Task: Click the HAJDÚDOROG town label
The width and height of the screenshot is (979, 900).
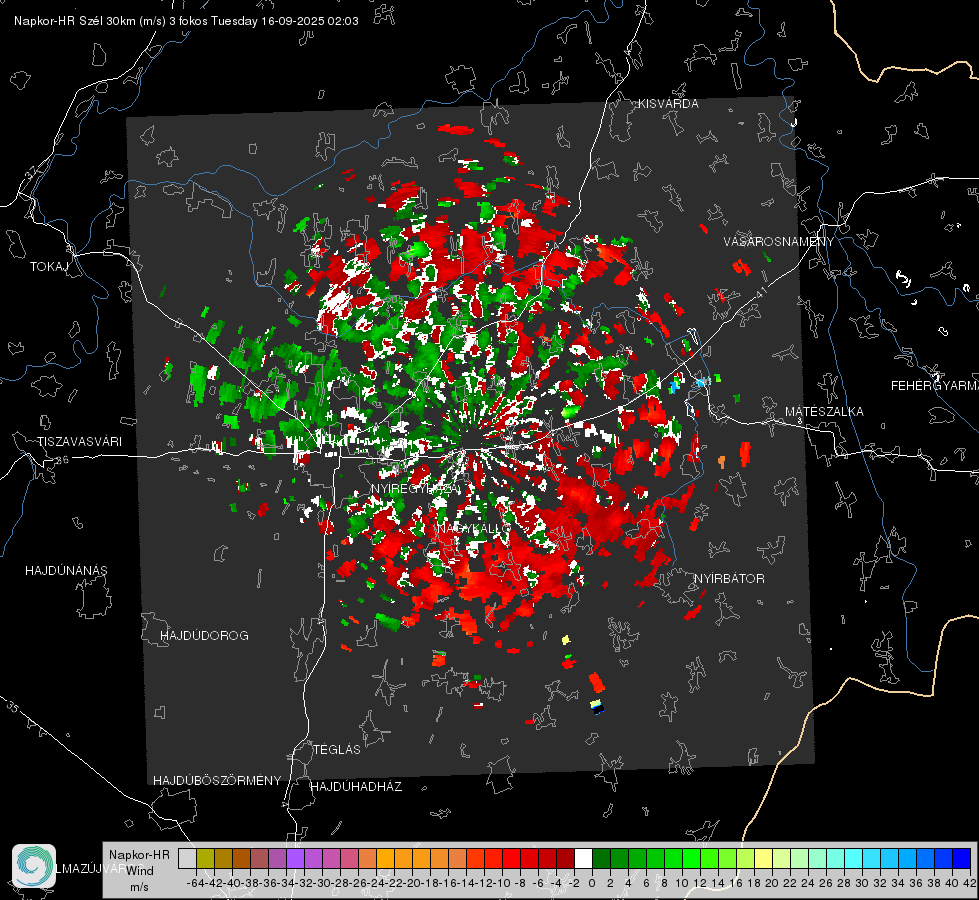Action: tap(204, 636)
